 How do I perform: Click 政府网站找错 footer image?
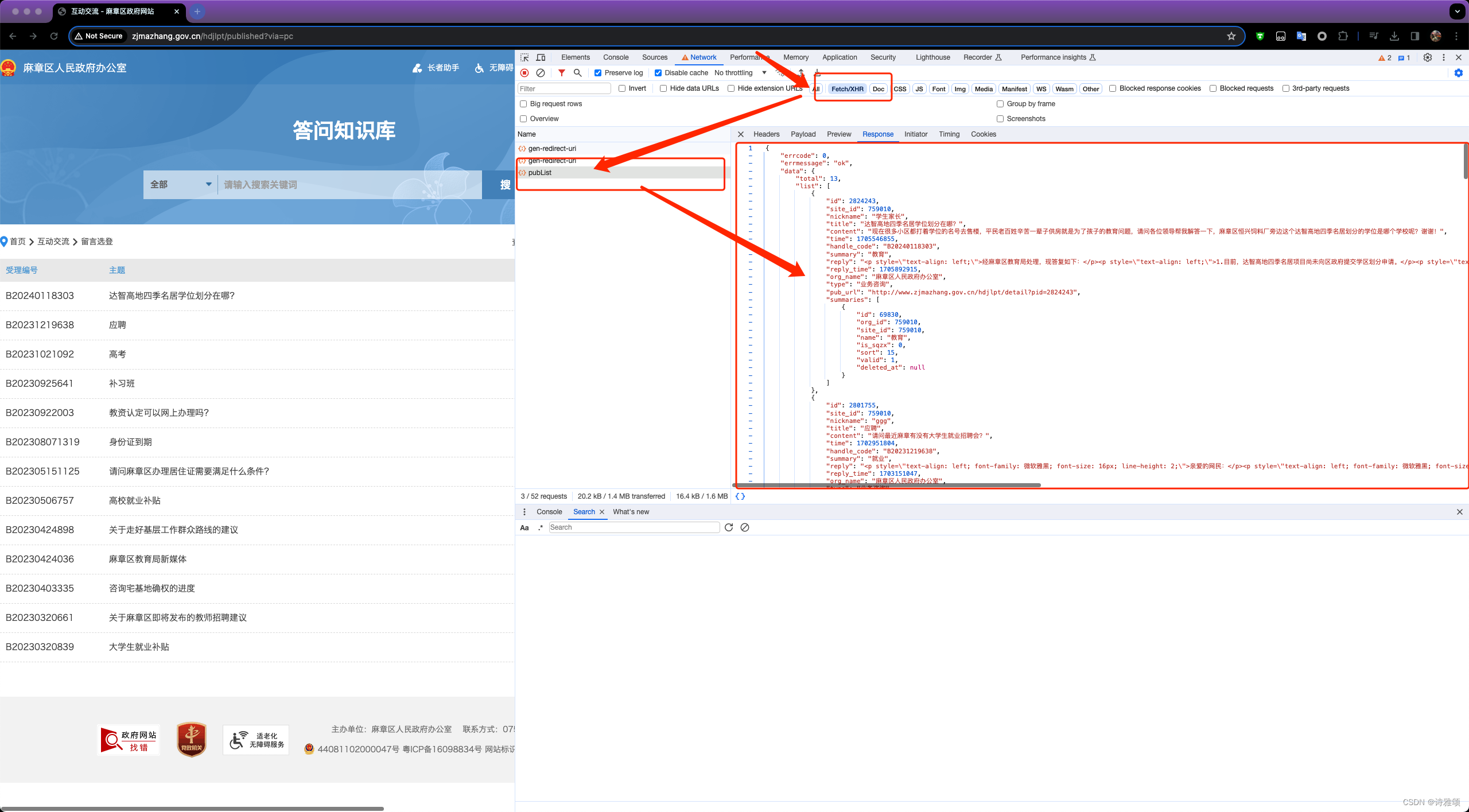(129, 740)
